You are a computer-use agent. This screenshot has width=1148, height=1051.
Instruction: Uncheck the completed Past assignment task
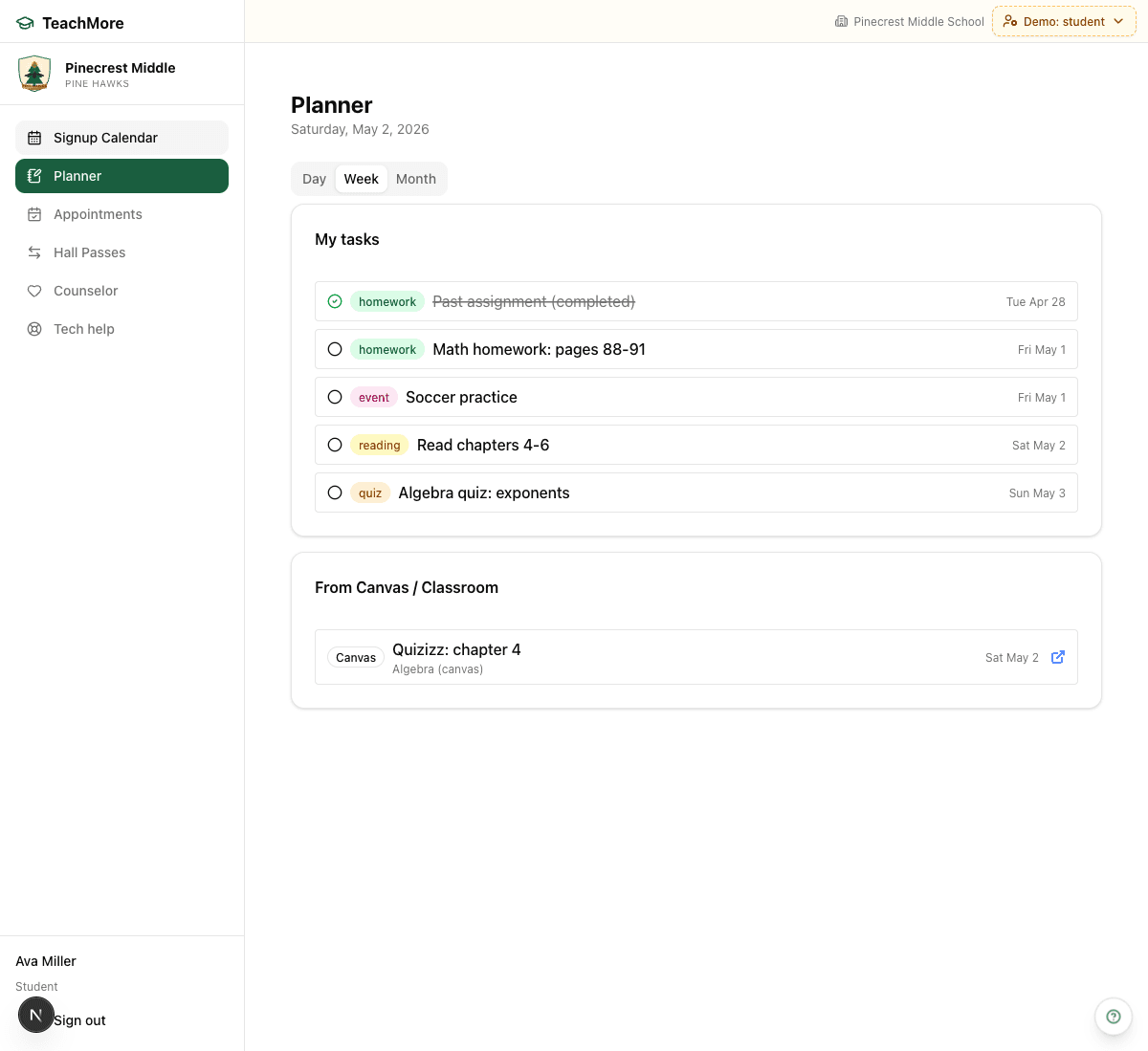[x=335, y=301]
